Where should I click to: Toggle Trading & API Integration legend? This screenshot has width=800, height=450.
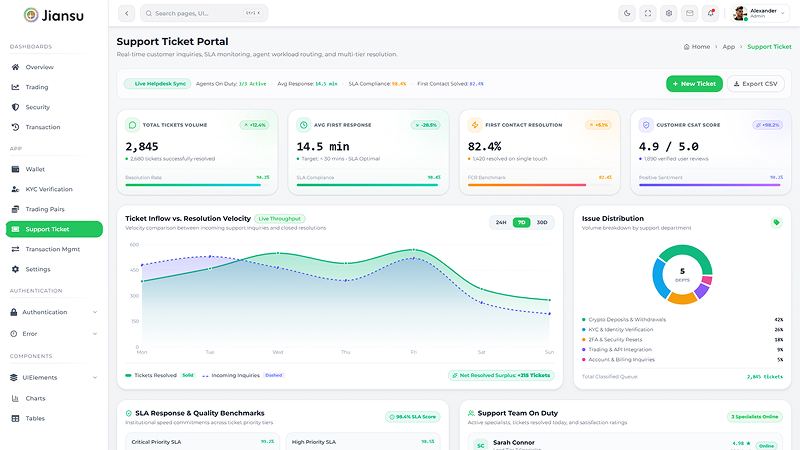click(617, 349)
